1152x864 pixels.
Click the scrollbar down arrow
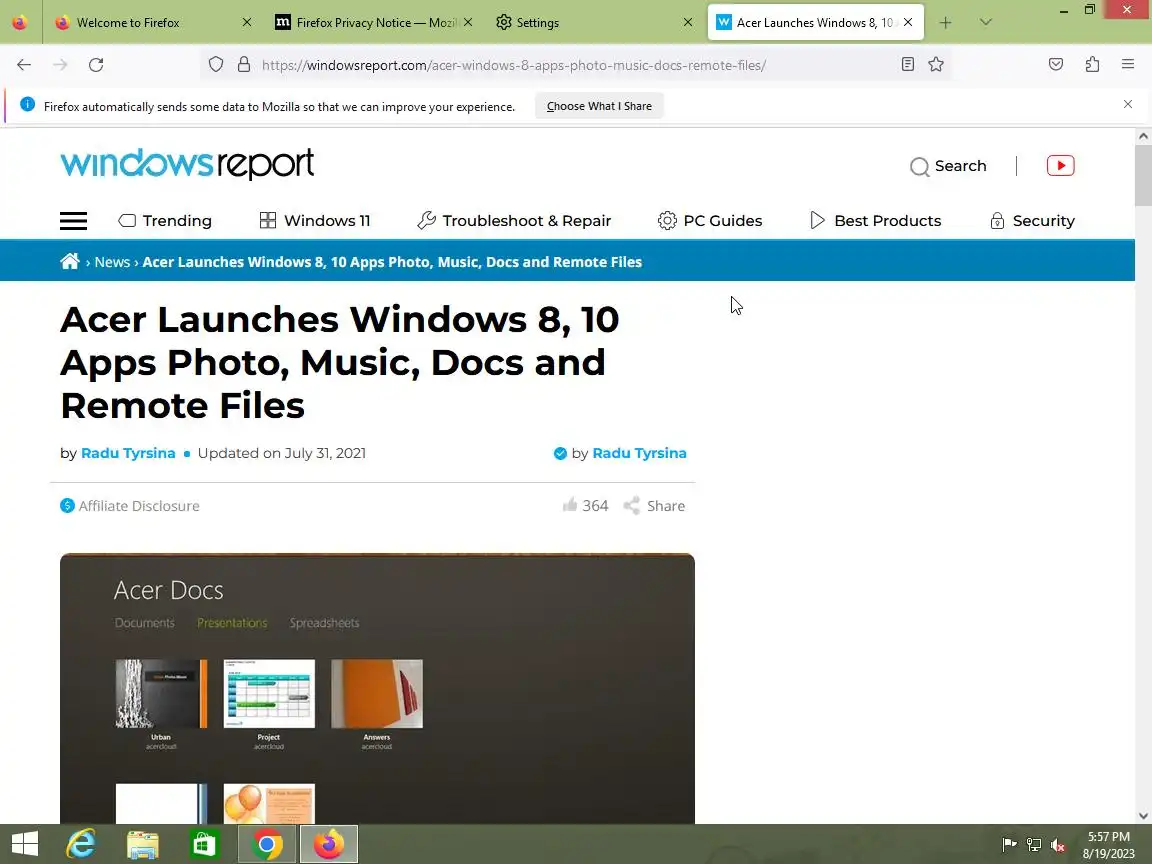(x=1142, y=816)
